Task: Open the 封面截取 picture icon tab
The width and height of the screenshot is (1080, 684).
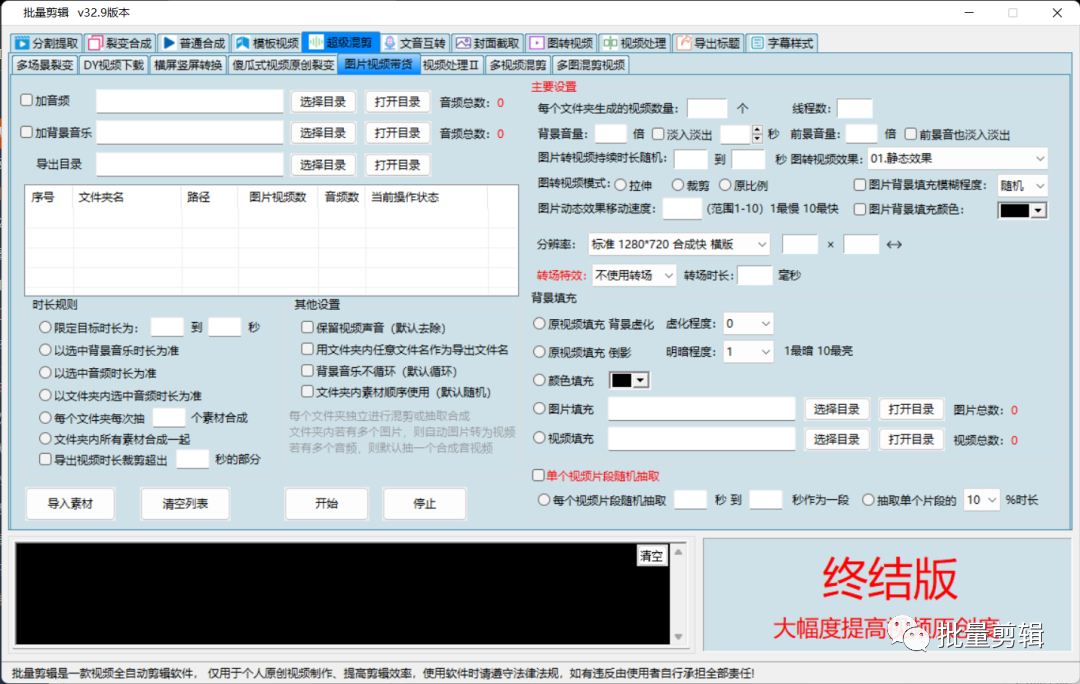Action: (x=463, y=43)
